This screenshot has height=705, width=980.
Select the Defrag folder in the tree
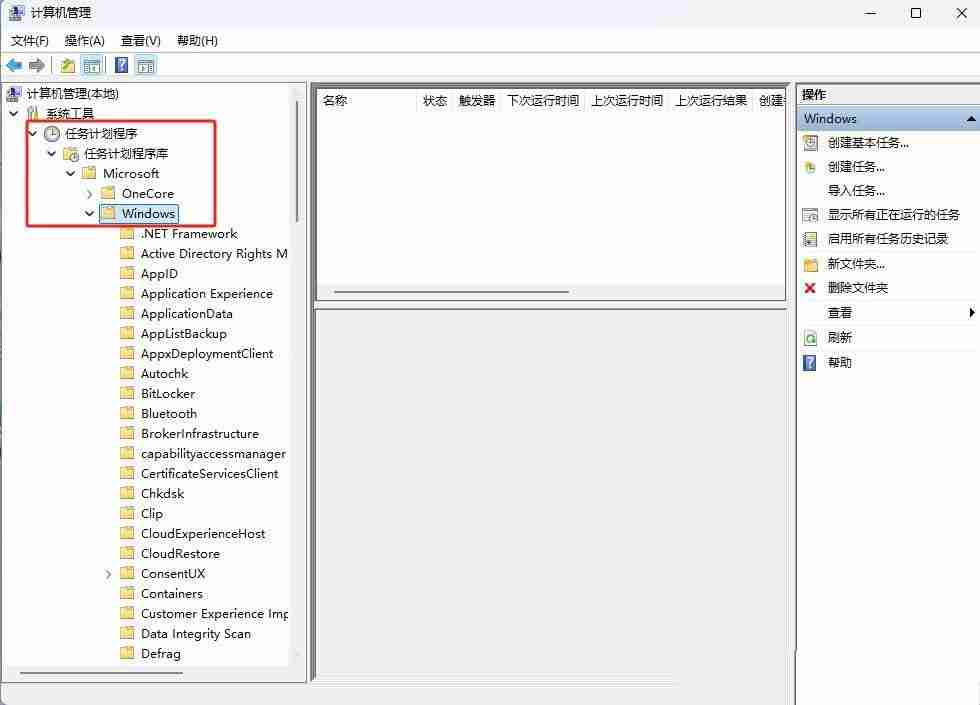(x=162, y=653)
